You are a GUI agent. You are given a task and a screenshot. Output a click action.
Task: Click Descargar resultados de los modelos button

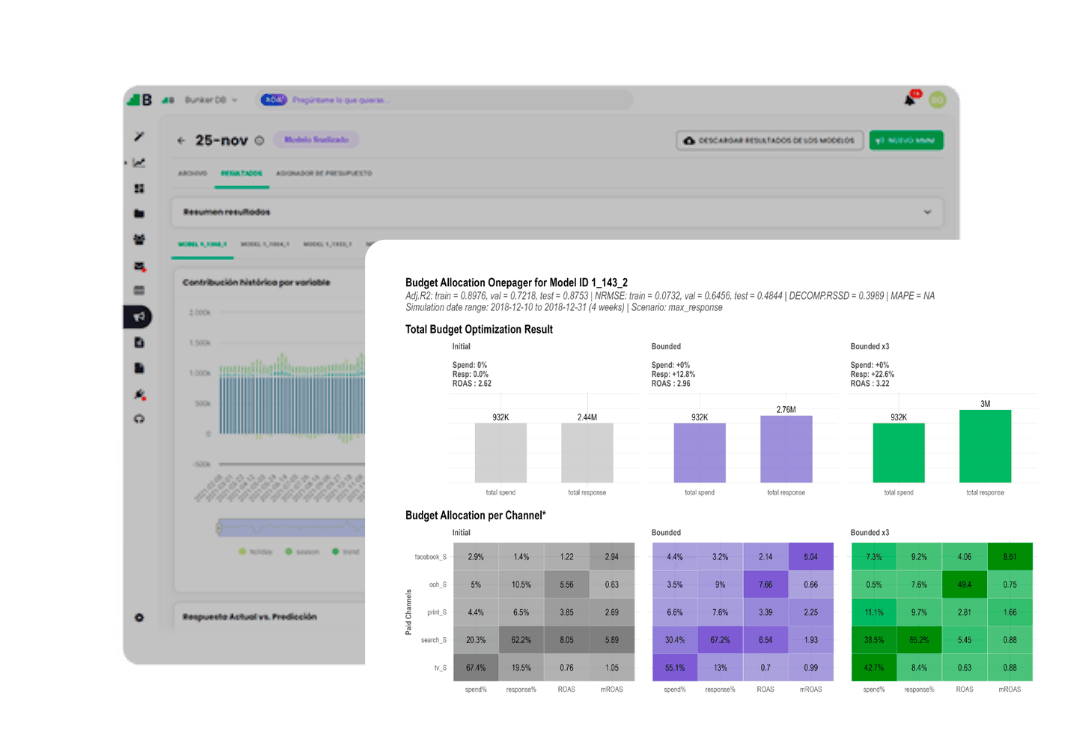tap(769, 140)
